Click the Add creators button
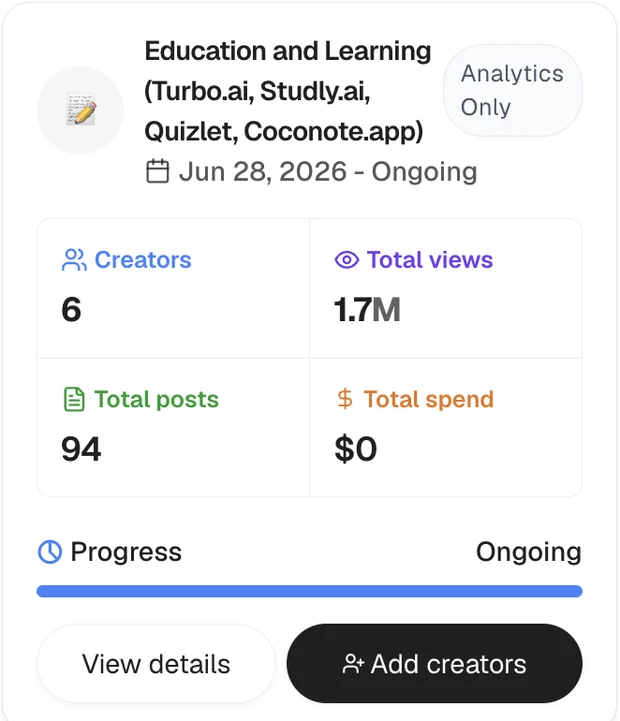 435,664
